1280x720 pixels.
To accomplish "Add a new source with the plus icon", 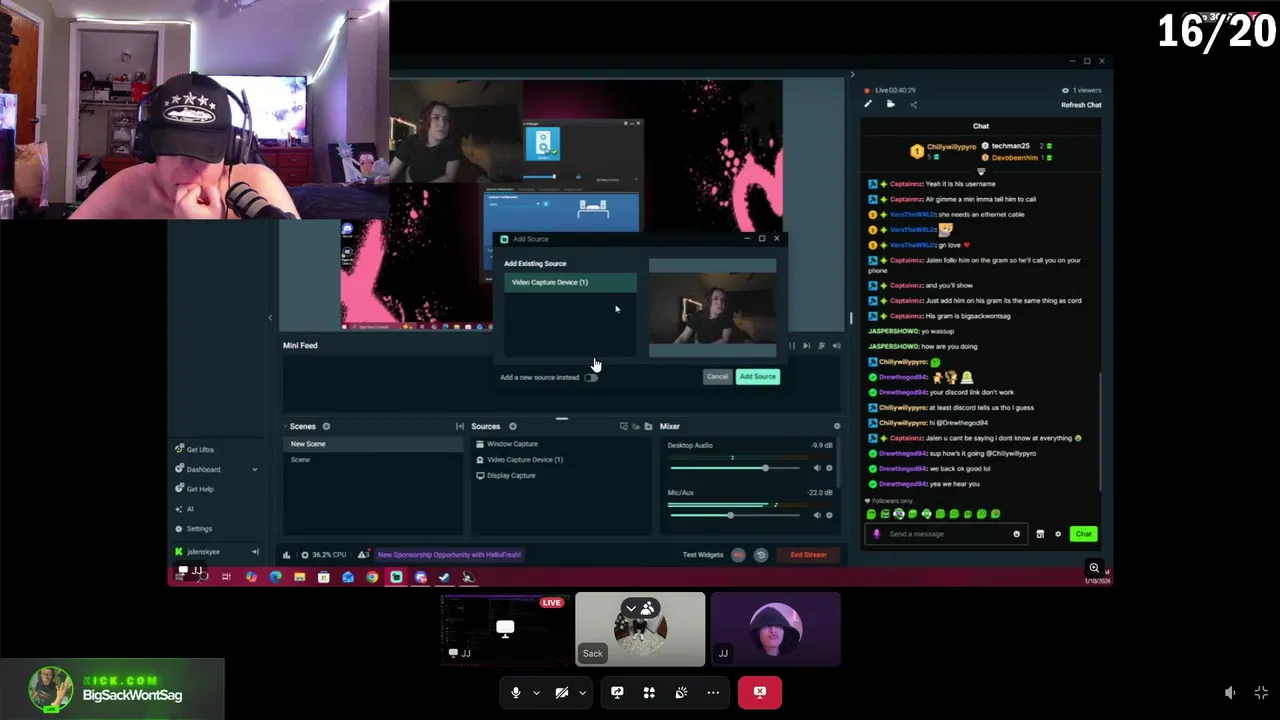I will pos(513,427).
